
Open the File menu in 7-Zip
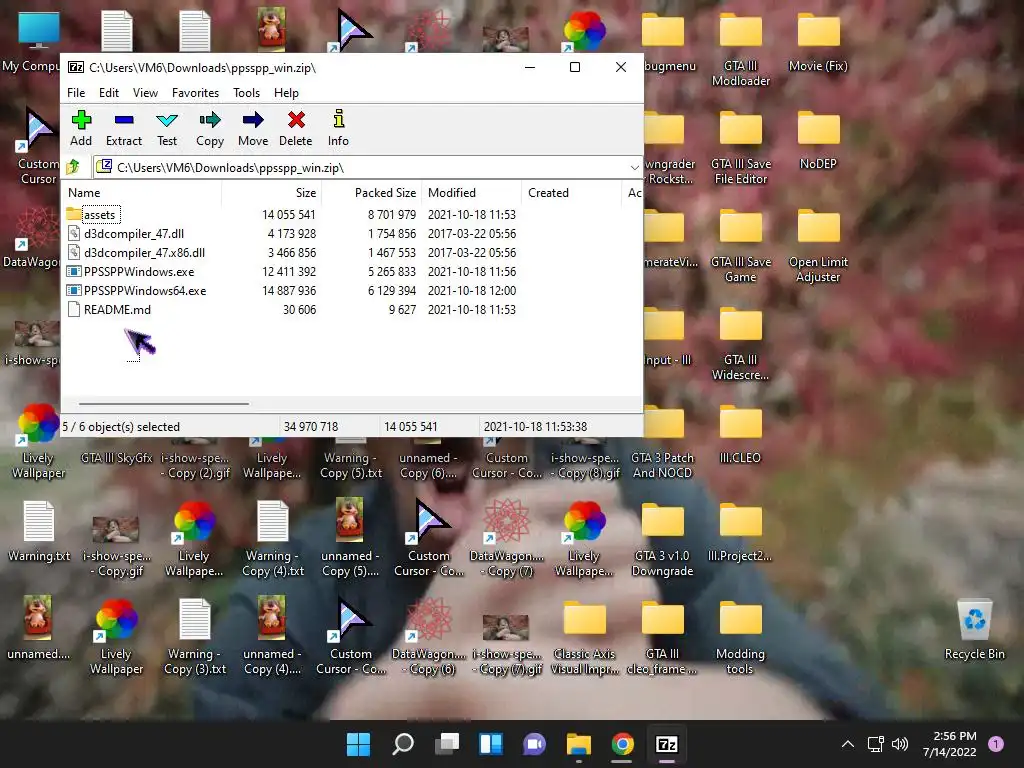tap(76, 93)
